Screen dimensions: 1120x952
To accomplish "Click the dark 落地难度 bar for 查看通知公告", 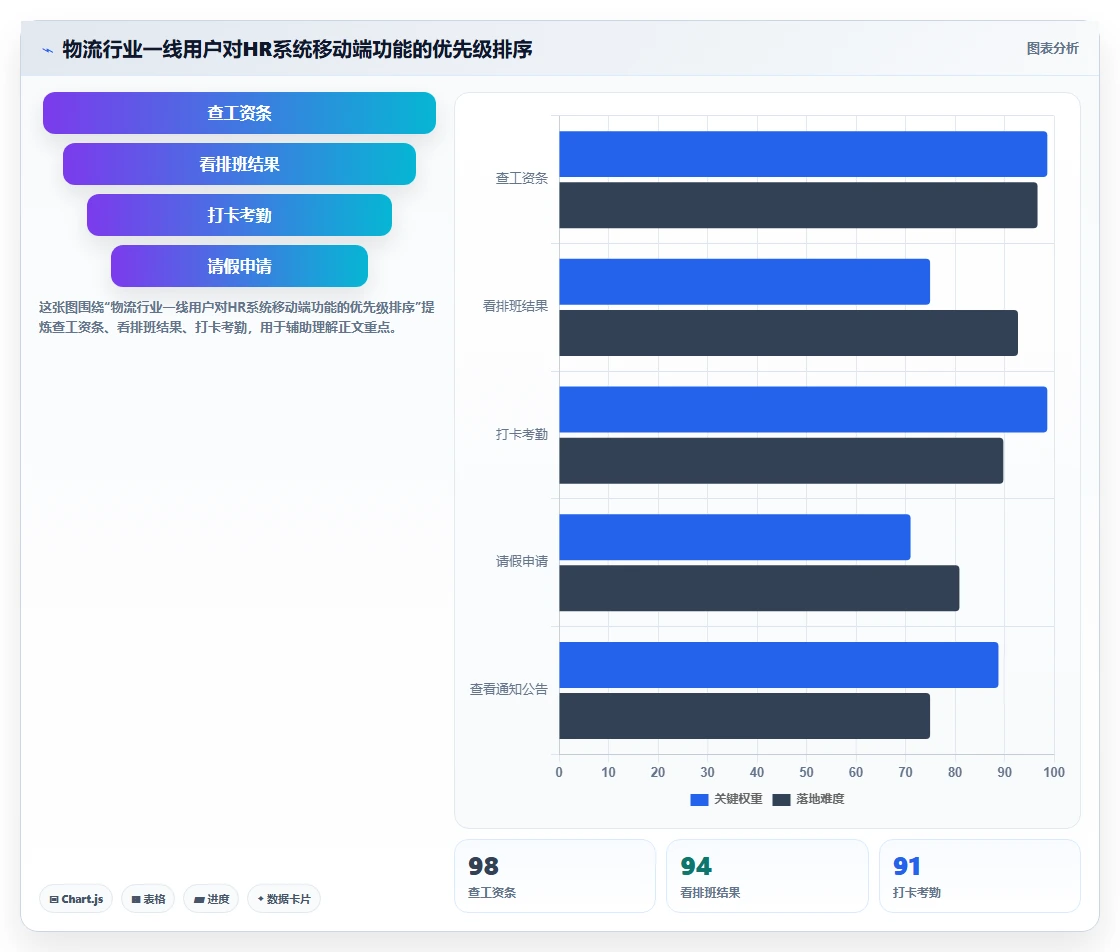I will point(744,716).
